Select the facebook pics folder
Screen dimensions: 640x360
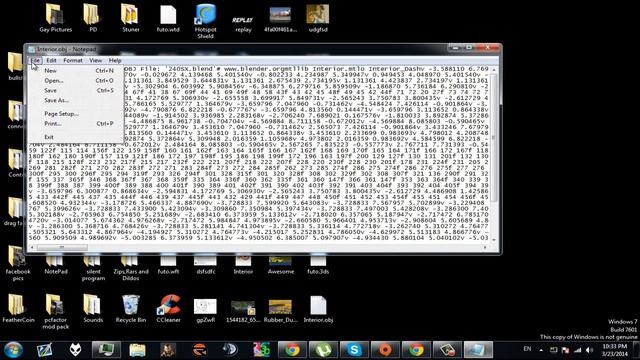point(18,263)
